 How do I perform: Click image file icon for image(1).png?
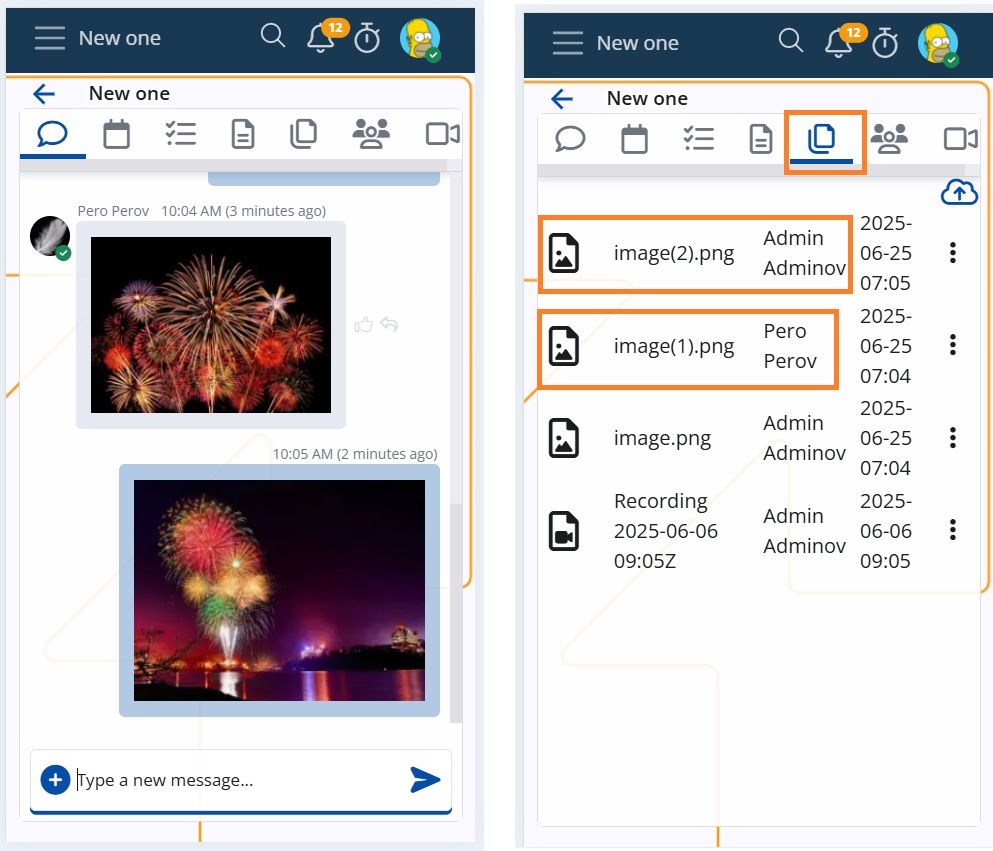[x=564, y=346]
